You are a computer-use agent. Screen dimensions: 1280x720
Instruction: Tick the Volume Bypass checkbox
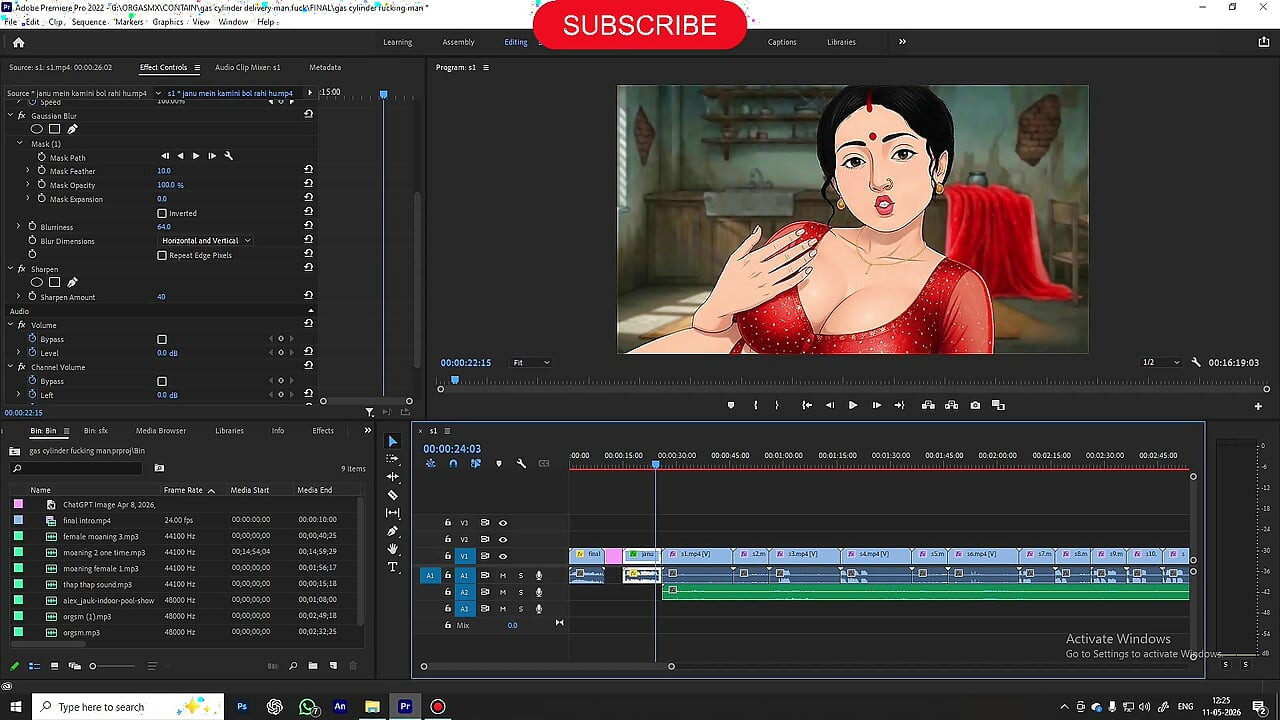click(x=162, y=339)
